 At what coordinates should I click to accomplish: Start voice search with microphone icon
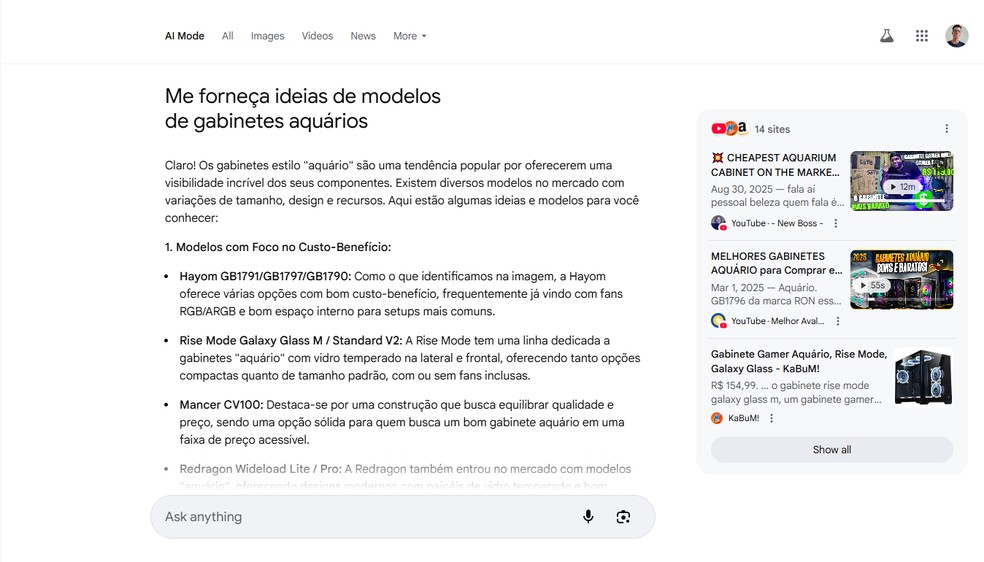(x=588, y=516)
